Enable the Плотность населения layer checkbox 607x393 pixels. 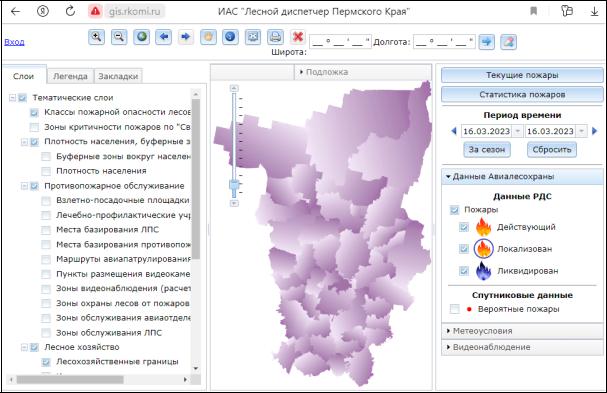(x=46, y=171)
